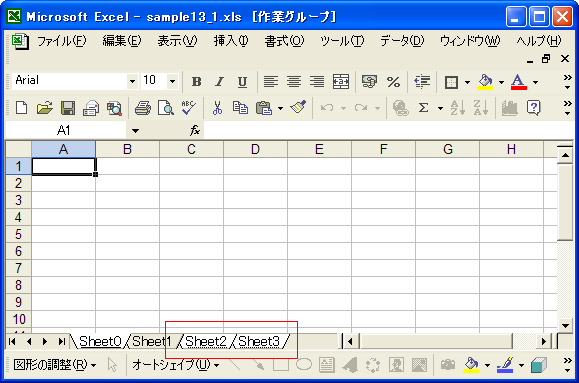This screenshot has height=383, width=579.
Task: Open Font Color dropdown arrow
Action: 535,82
